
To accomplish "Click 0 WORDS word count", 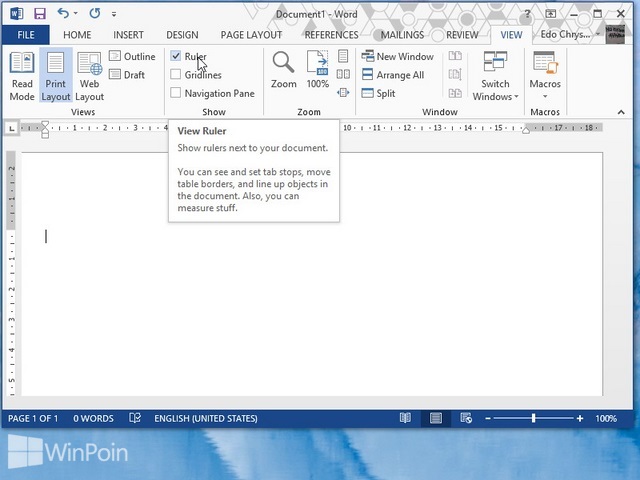I will (93, 418).
